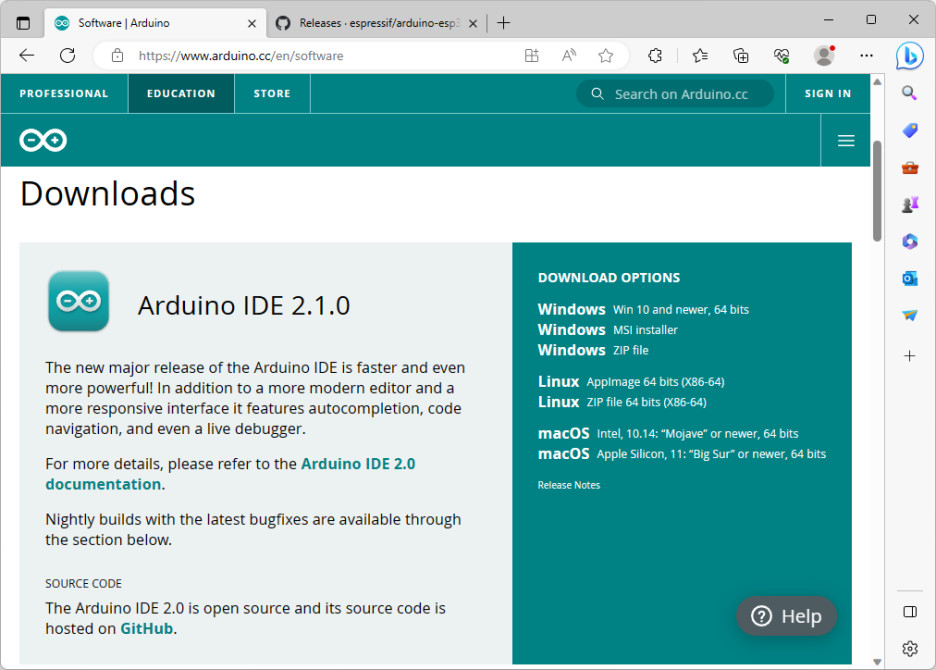The image size is (936, 670).
Task: Open Arduino IDE 2.0 documentation link
Action: (x=230, y=474)
